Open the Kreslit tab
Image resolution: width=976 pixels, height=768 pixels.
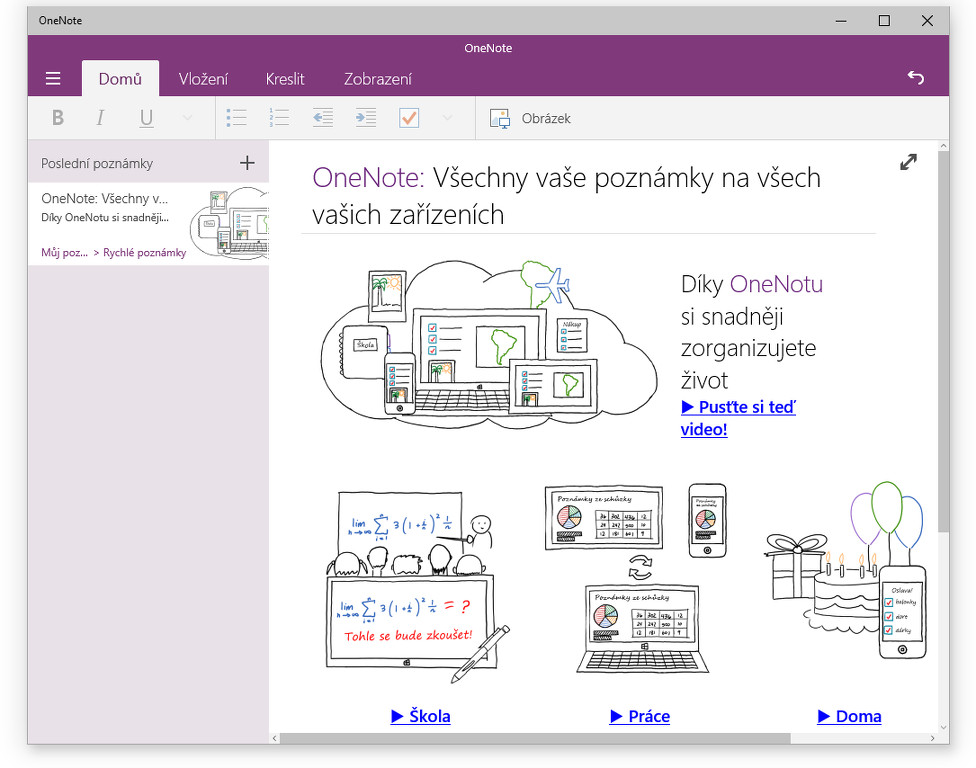(285, 79)
